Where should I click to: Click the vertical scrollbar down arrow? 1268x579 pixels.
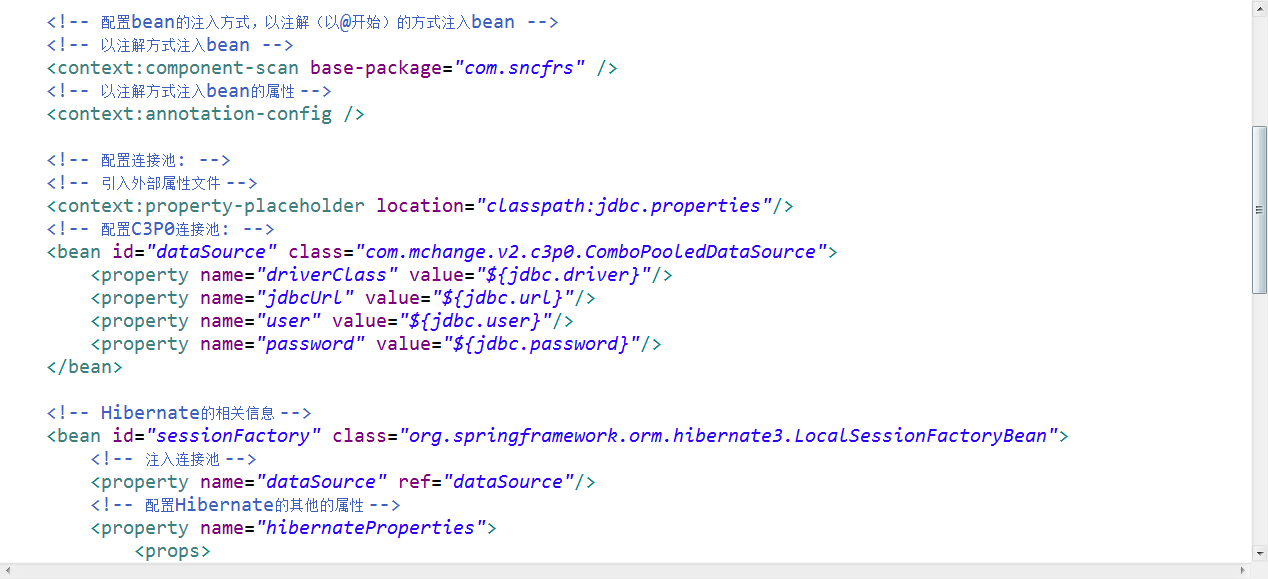[1259, 551]
